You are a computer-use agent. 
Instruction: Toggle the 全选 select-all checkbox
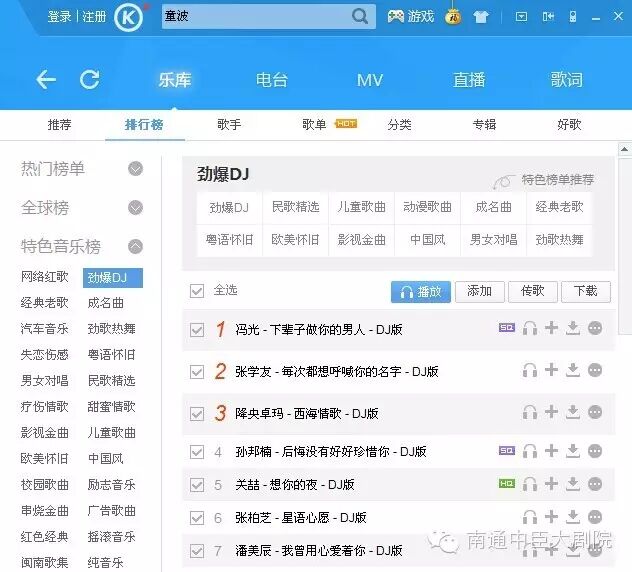pyautogui.click(x=197, y=291)
